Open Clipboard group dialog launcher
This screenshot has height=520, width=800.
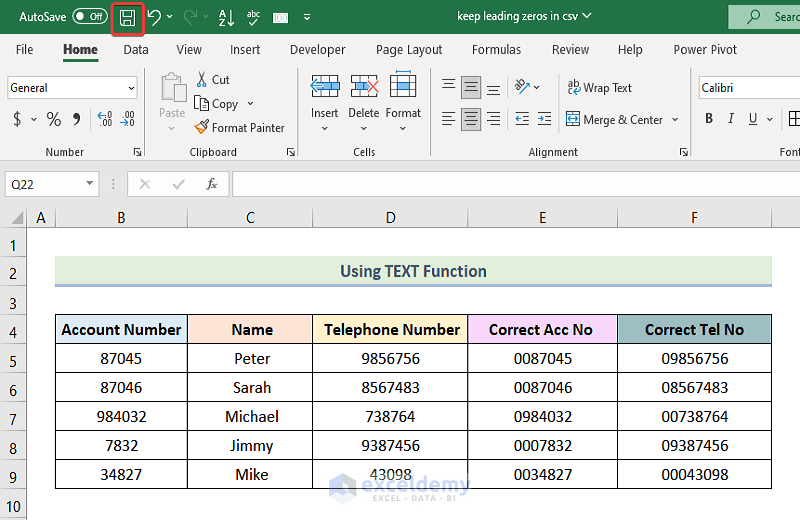coord(291,152)
